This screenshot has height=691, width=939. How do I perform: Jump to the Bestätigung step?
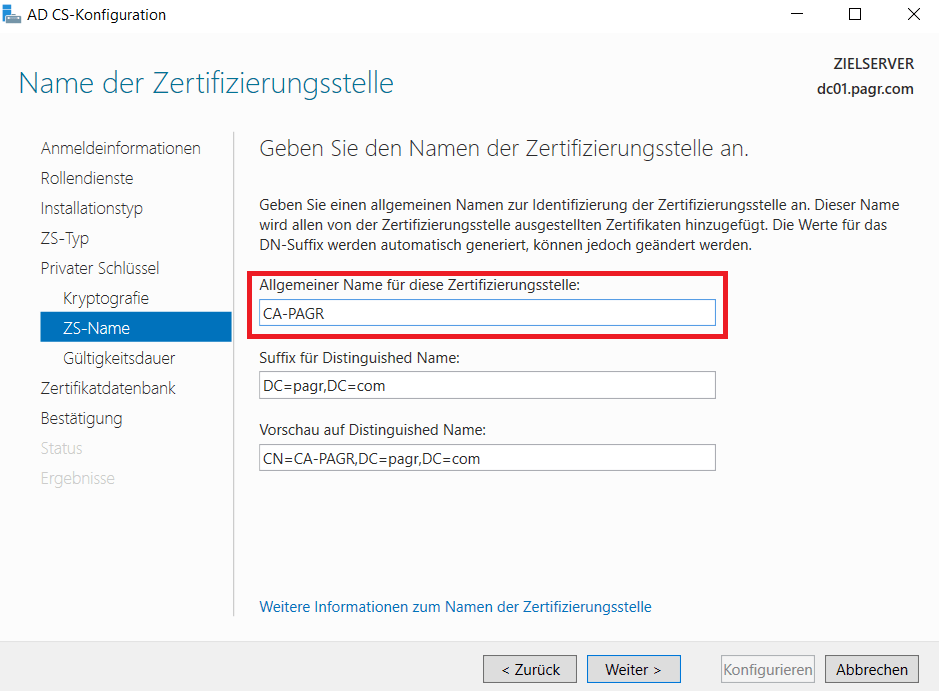tap(81, 418)
